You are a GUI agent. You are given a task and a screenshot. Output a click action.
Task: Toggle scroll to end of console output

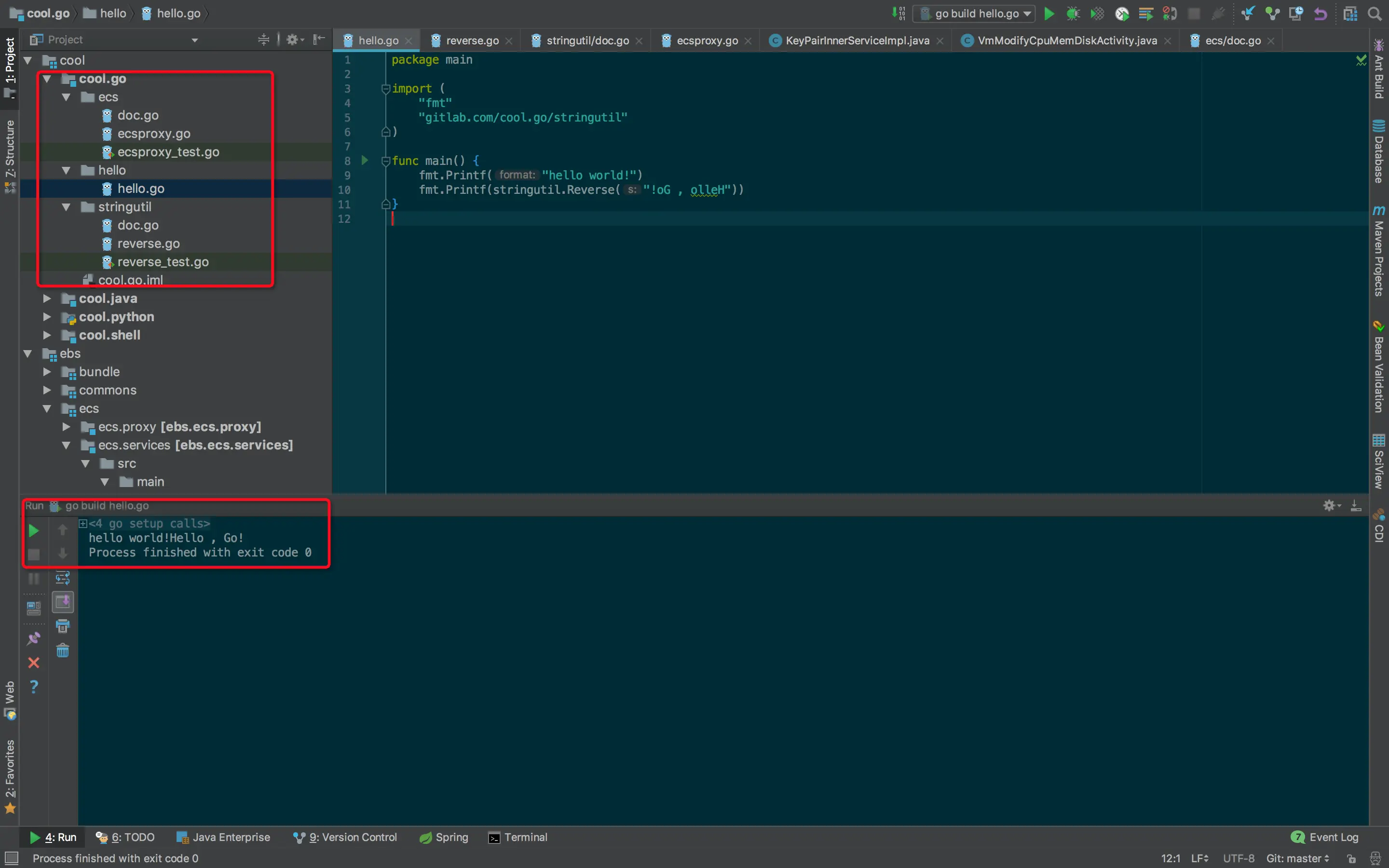63,602
